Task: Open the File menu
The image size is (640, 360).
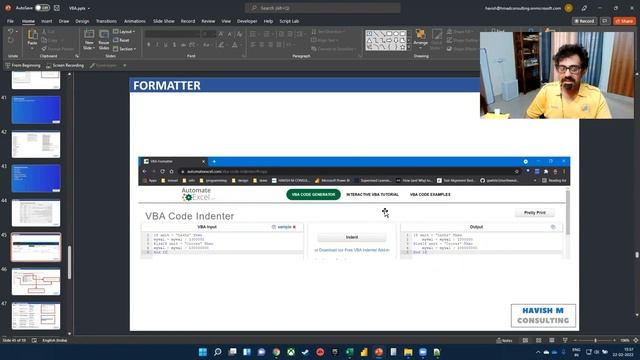Action: [x=10, y=21]
